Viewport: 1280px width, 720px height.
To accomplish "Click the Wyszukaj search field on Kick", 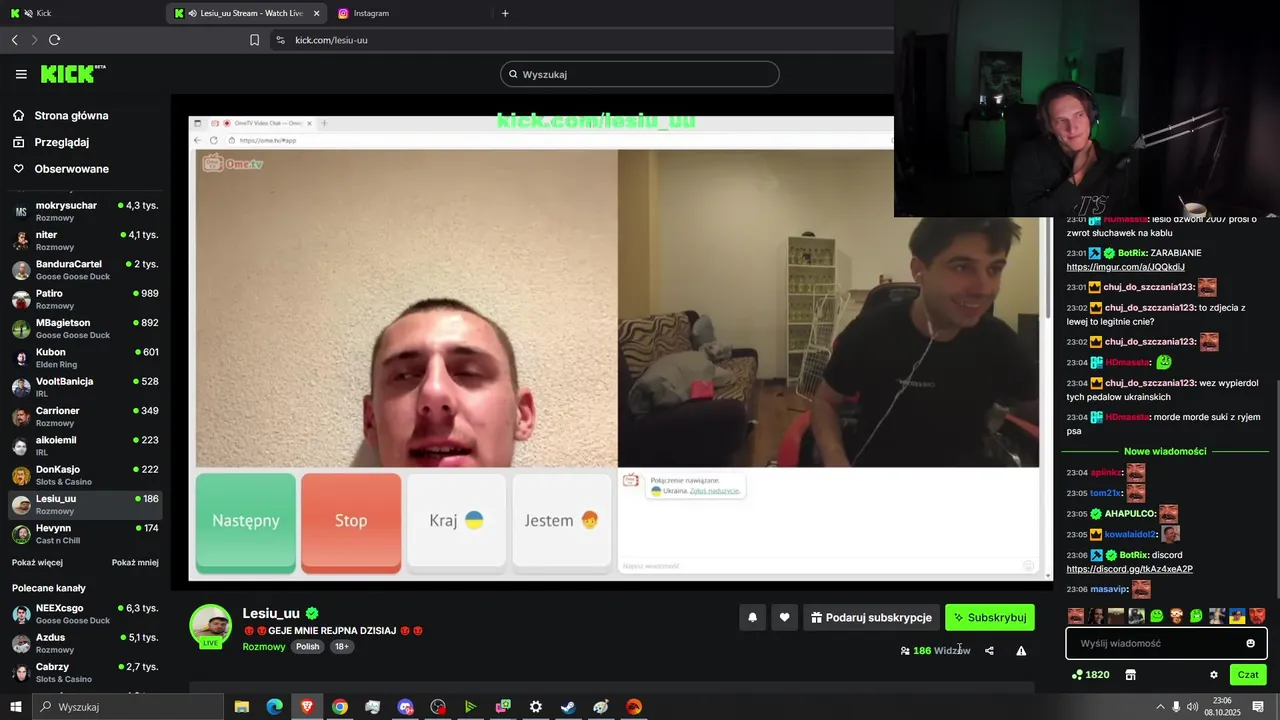I will click(x=640, y=74).
